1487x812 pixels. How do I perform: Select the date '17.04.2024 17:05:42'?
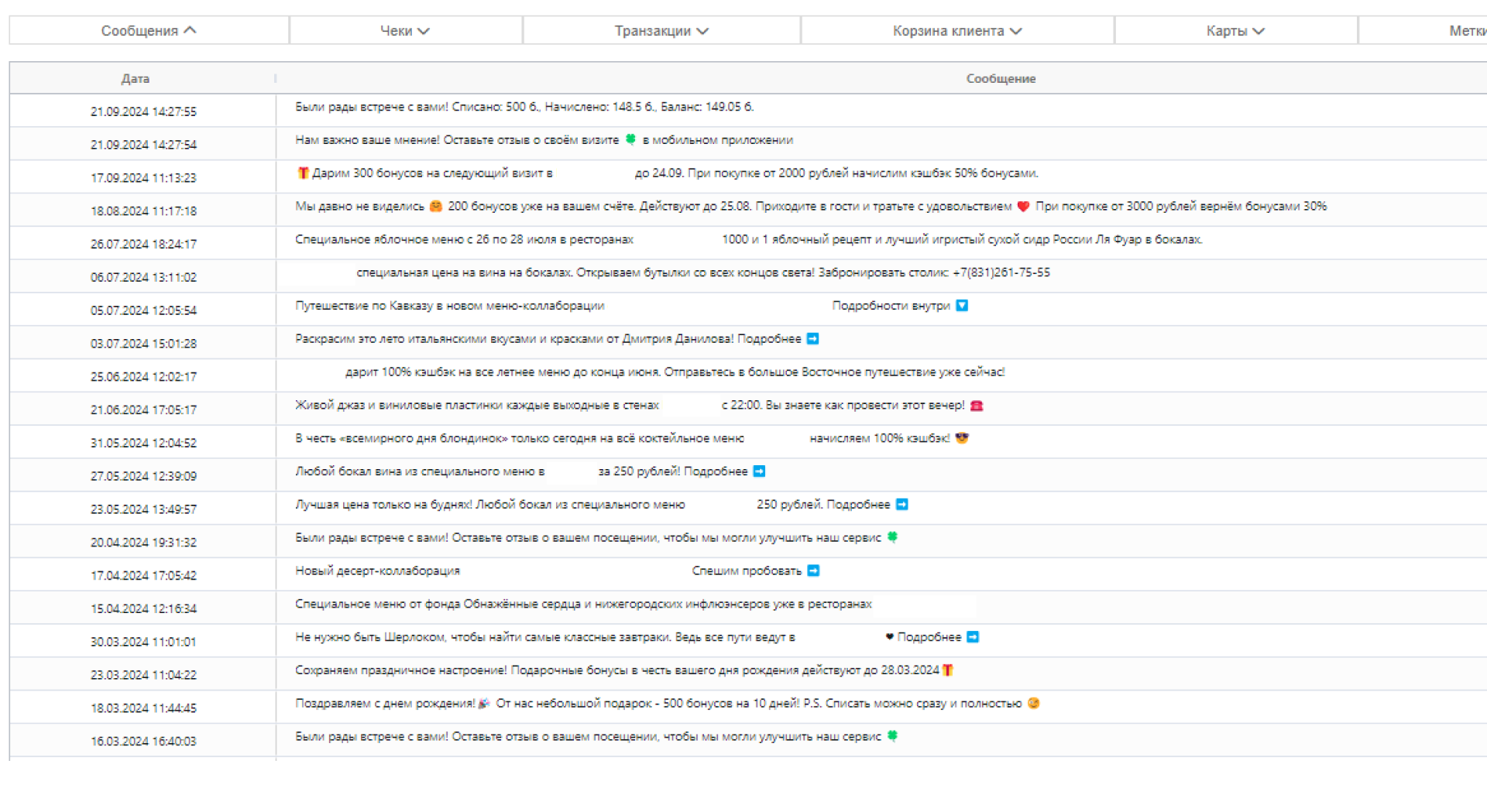coord(143,576)
